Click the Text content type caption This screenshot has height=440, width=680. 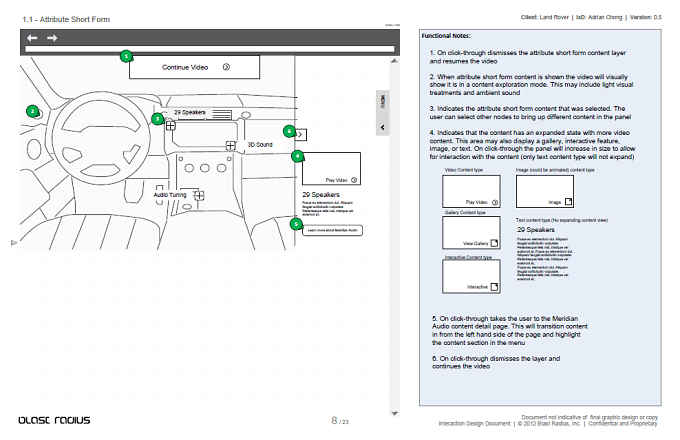562,220
